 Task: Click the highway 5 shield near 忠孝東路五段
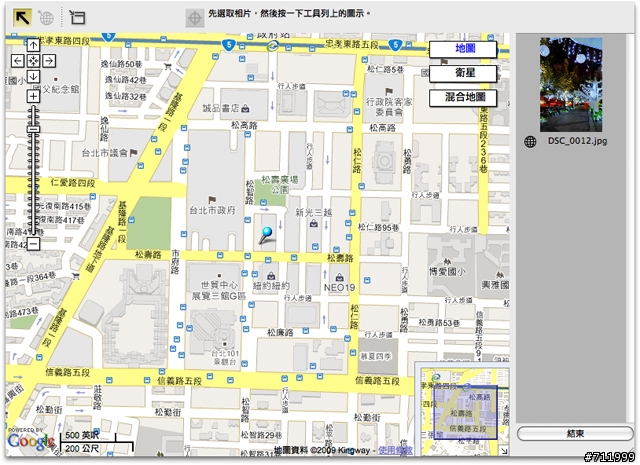pyautogui.click(x=395, y=44)
